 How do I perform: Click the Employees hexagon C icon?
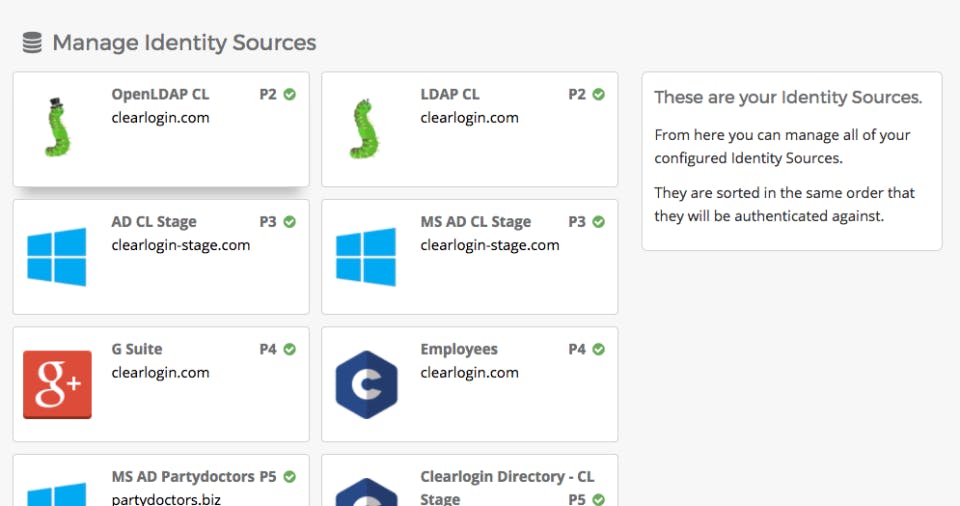pyautogui.click(x=366, y=384)
